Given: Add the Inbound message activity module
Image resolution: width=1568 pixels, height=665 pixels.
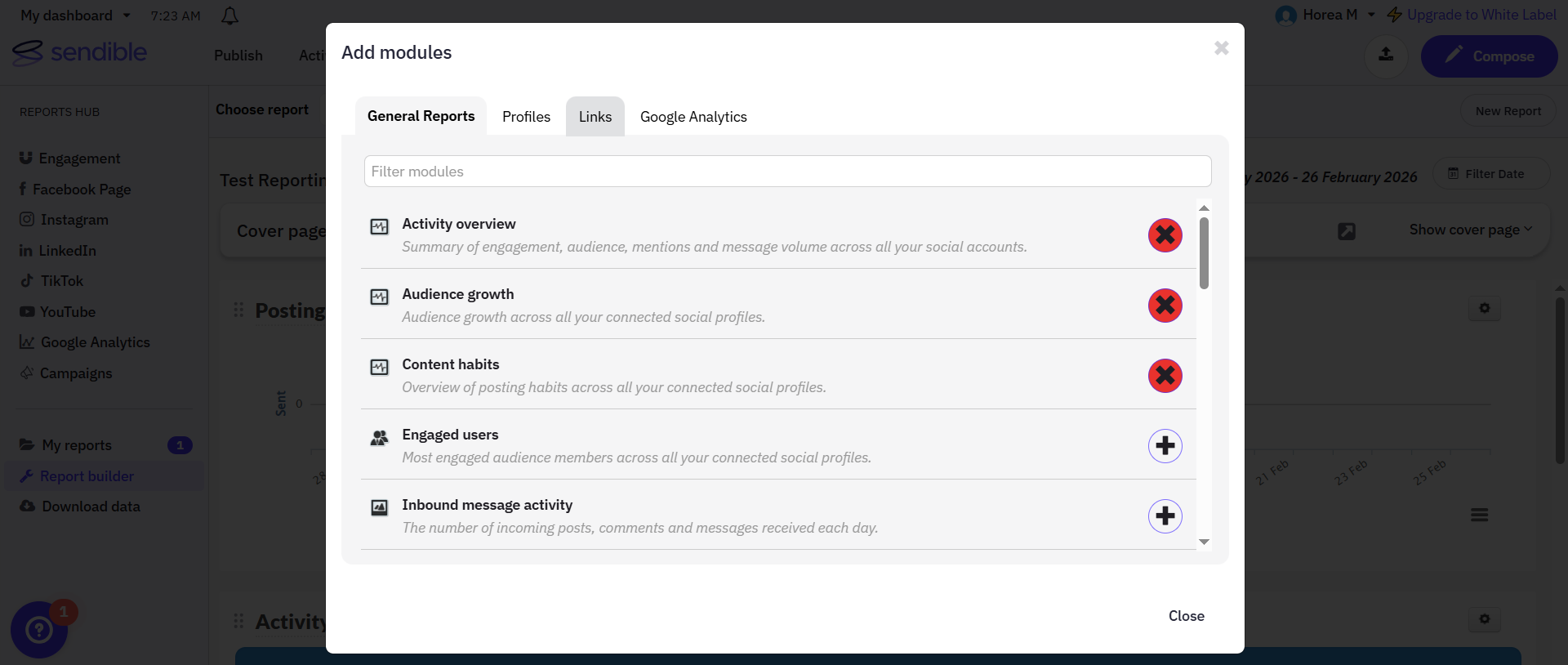Looking at the screenshot, I should coord(1165,516).
